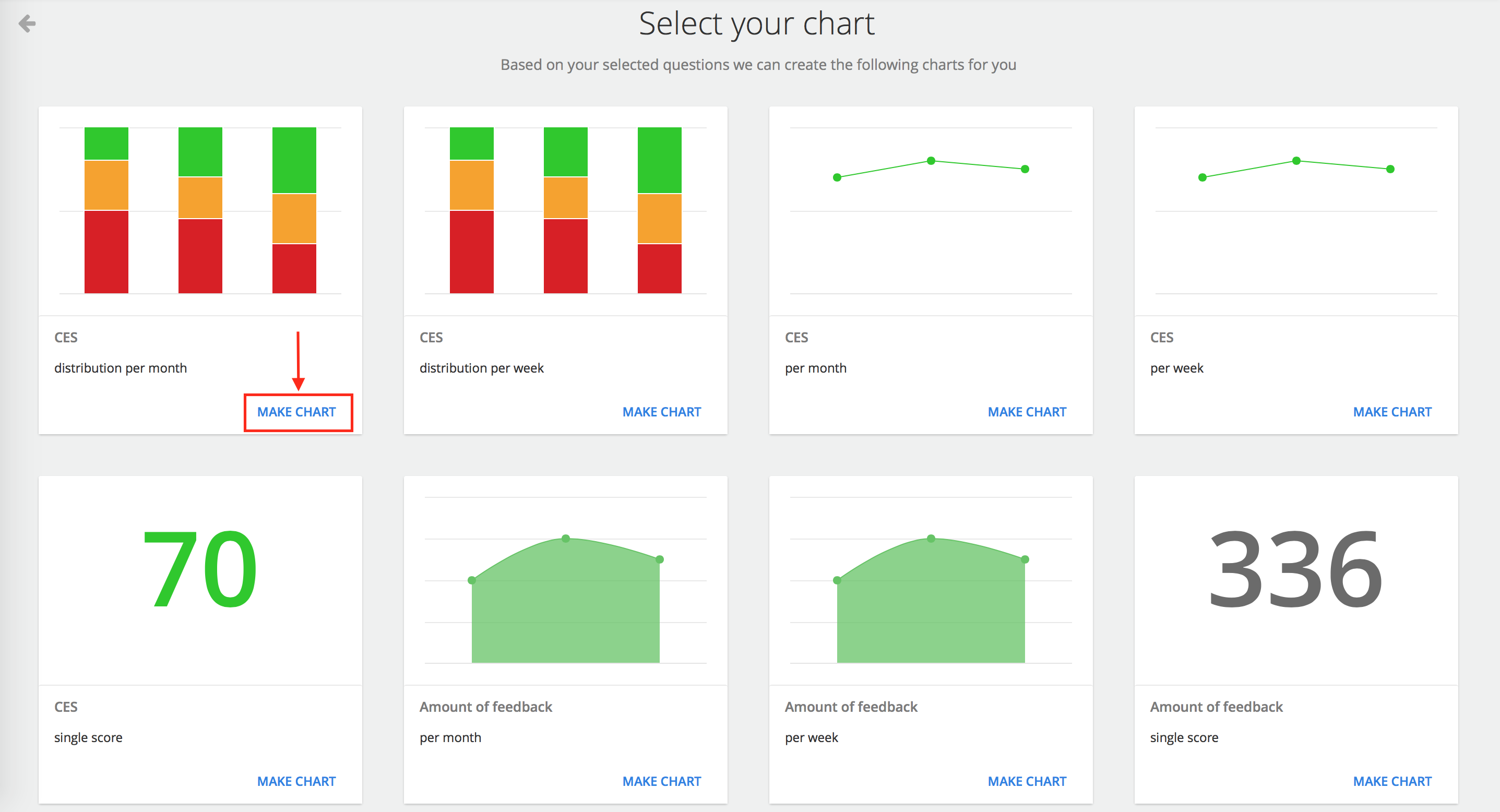Make chart for CES single score
Screen dimensions: 1500x812
[296, 781]
